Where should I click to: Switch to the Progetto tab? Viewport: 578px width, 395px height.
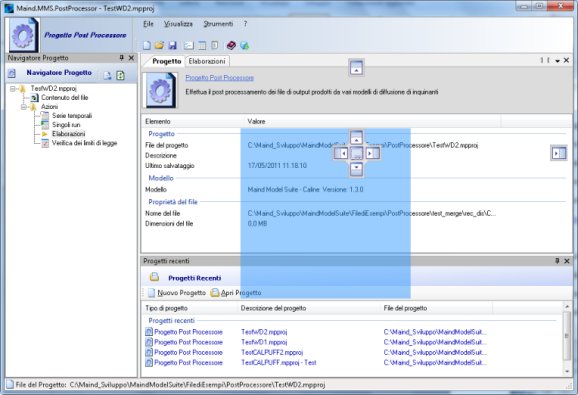pos(167,61)
